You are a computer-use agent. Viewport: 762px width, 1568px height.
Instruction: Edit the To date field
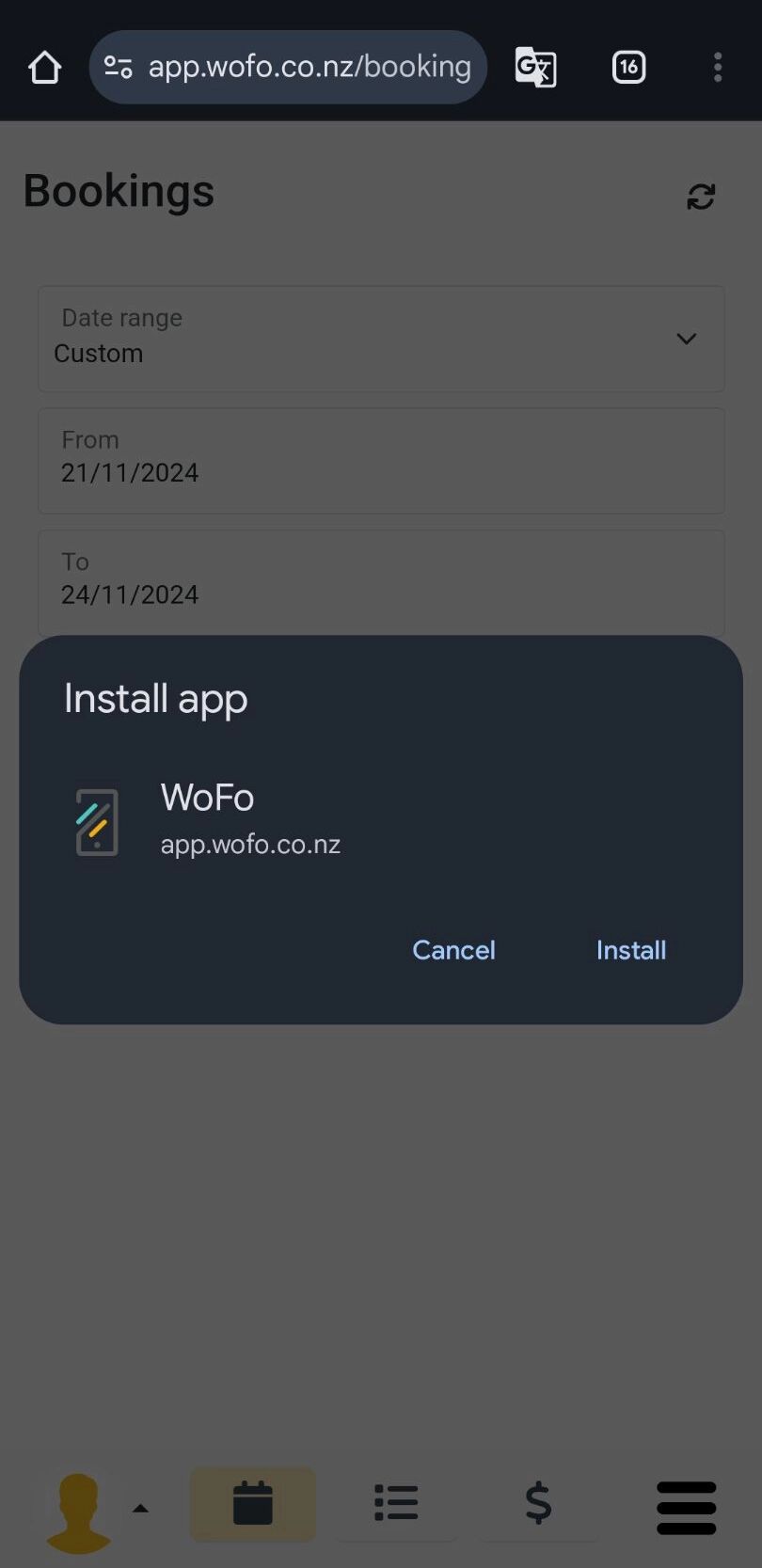(381, 582)
